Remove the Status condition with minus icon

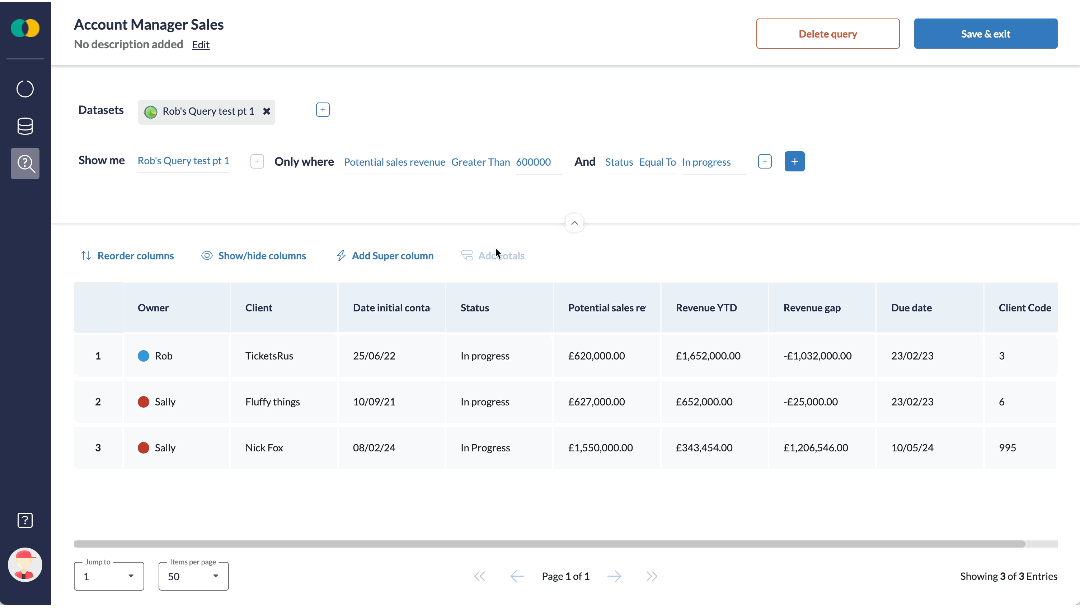pos(765,161)
